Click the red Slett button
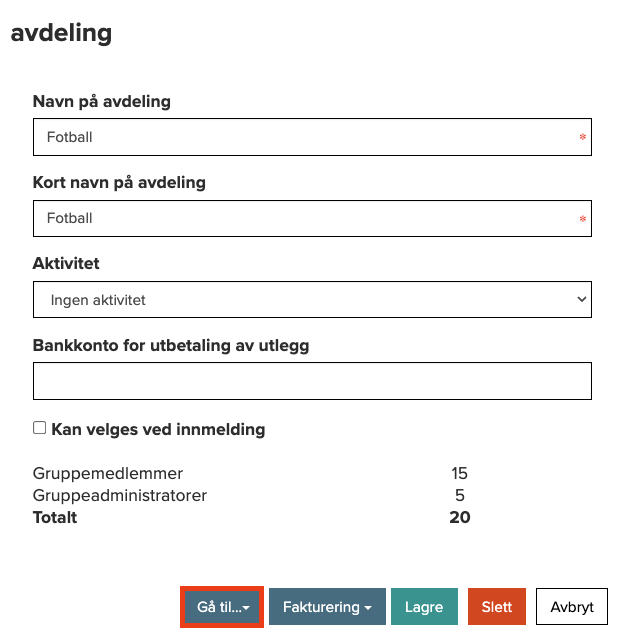627x638 pixels. click(x=496, y=607)
